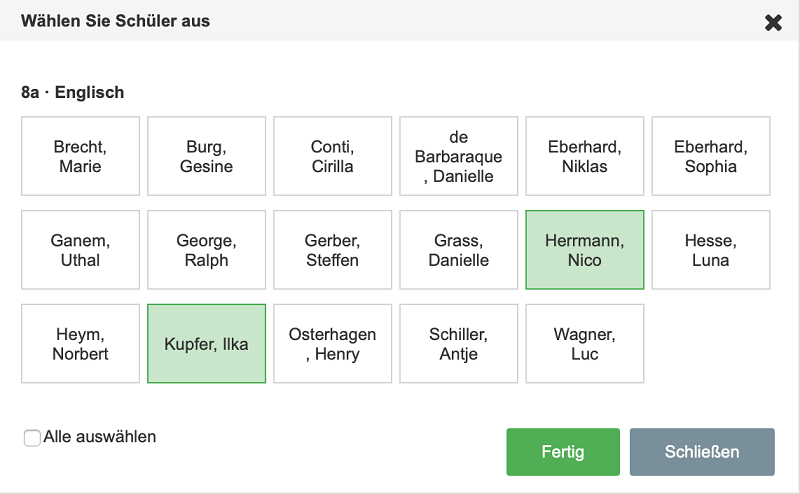The height and width of the screenshot is (494, 800).
Task: Pick the Grass, Danielle tile
Action: coord(459,250)
